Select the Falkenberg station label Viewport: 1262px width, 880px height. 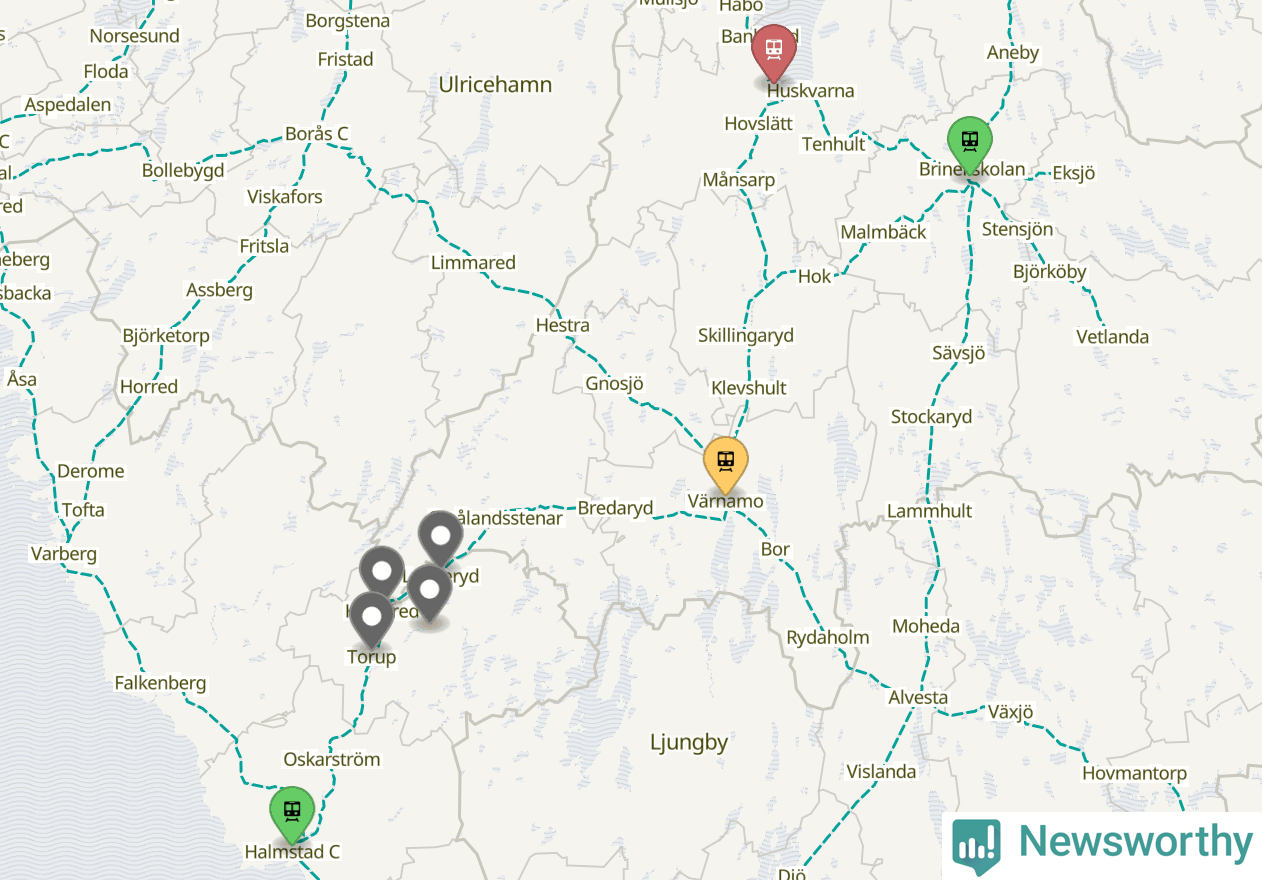coord(160,684)
